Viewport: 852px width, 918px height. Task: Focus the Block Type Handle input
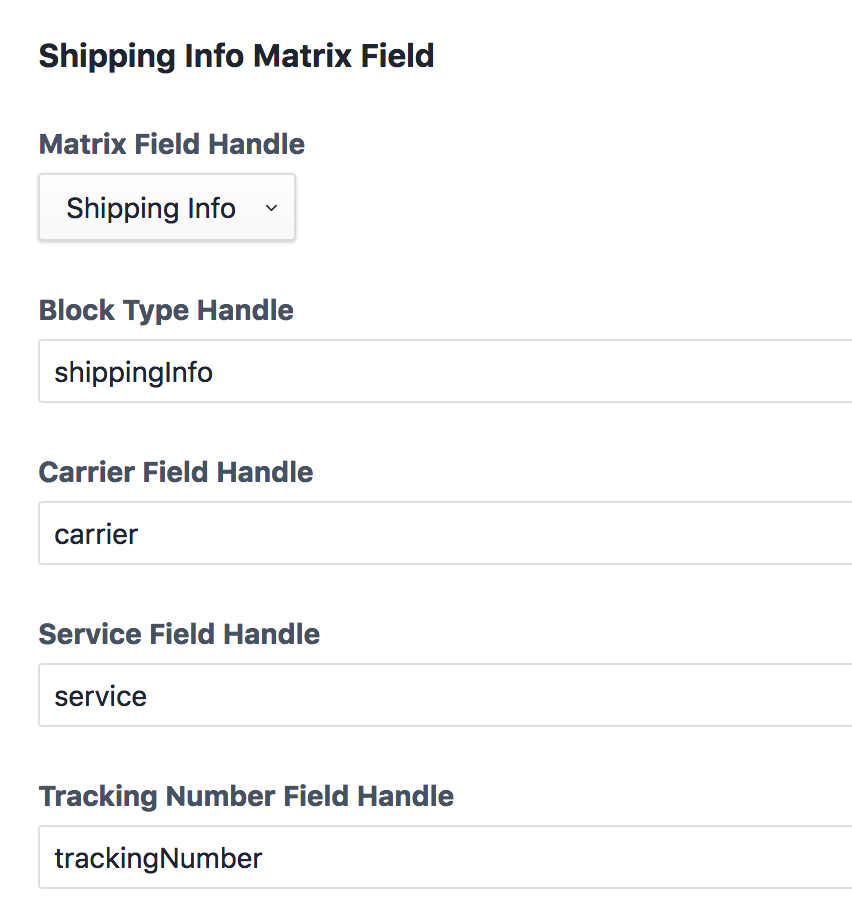[445, 372]
